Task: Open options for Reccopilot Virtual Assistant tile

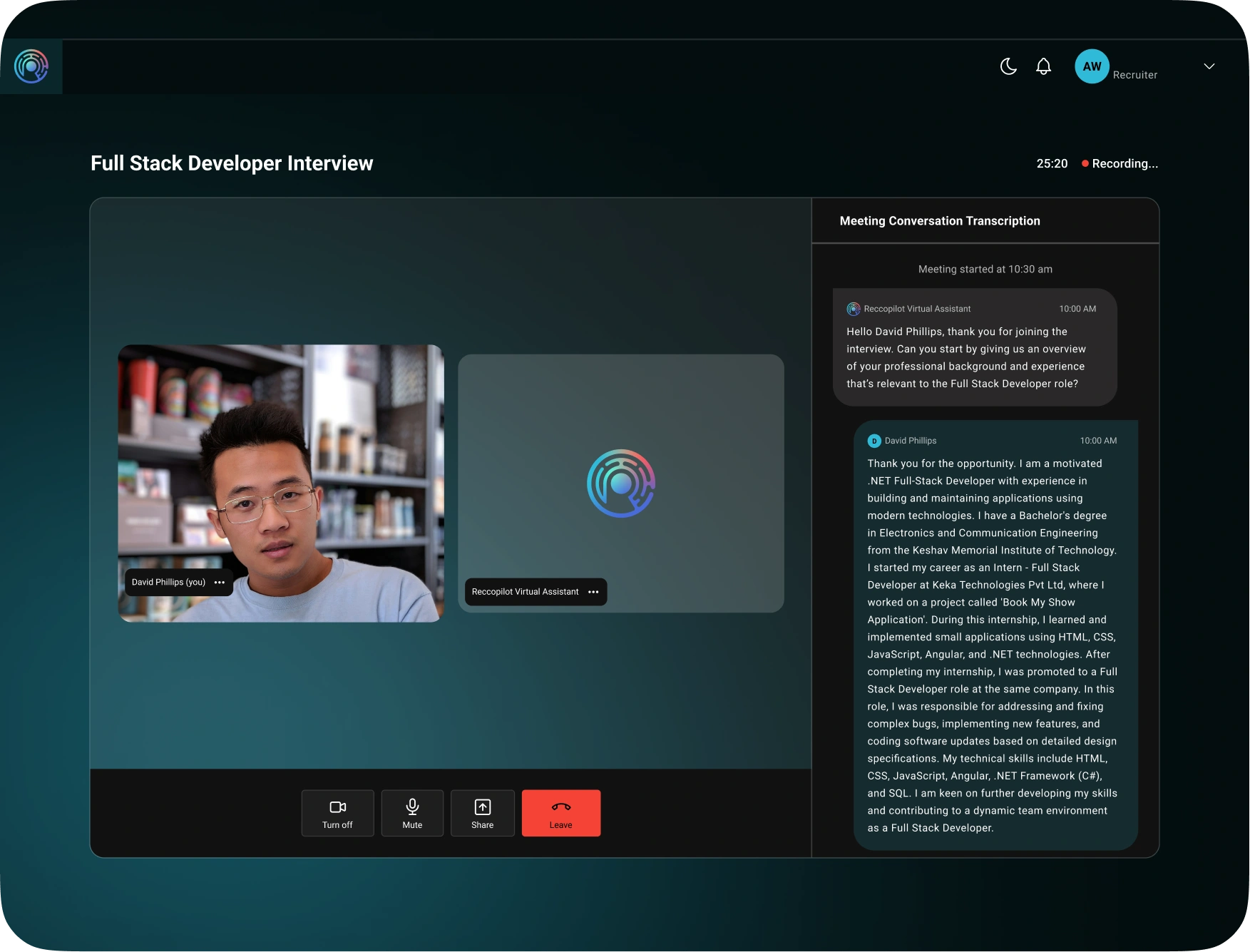Action: (593, 592)
